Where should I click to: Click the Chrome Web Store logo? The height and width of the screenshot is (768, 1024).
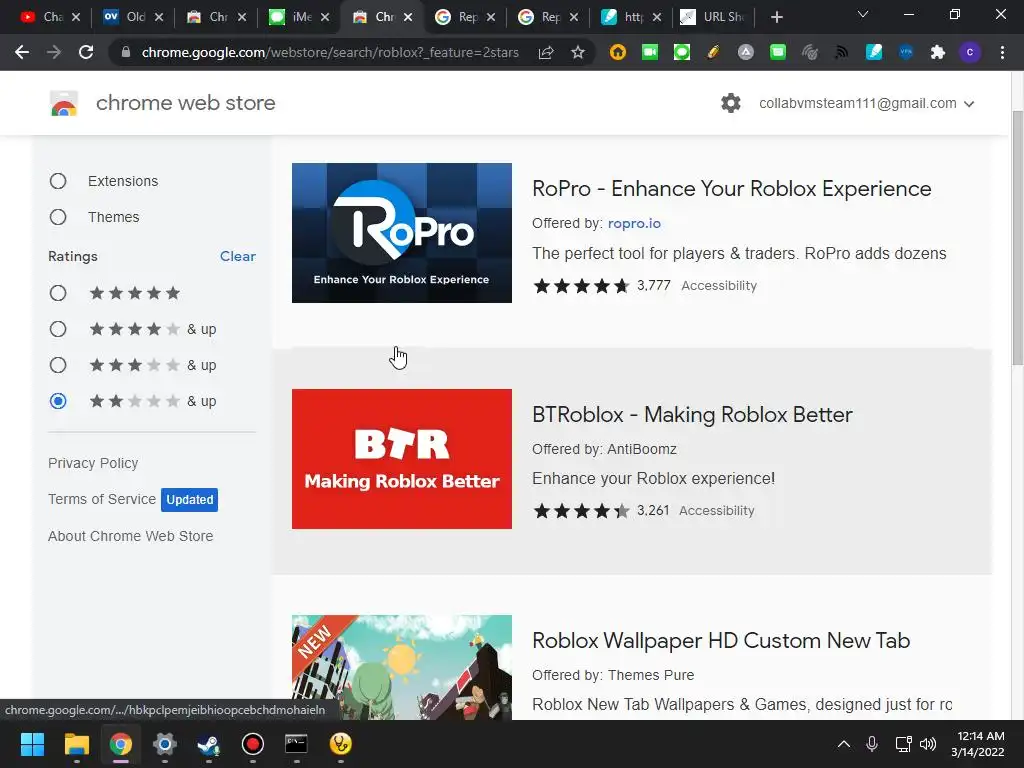64,103
